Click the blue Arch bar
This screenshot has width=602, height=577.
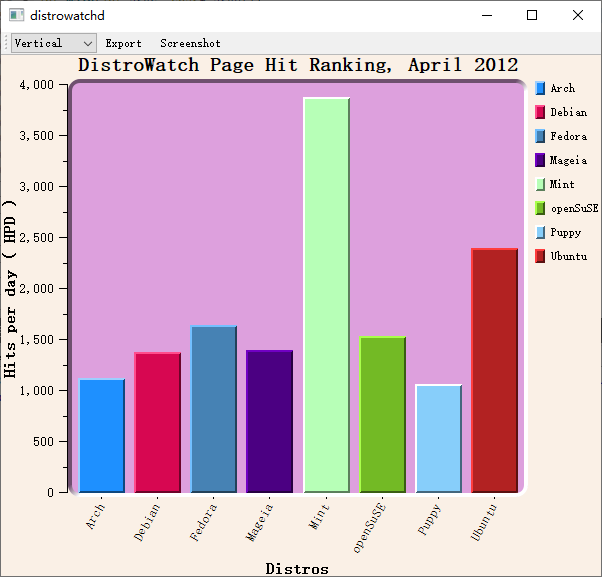coord(102,435)
